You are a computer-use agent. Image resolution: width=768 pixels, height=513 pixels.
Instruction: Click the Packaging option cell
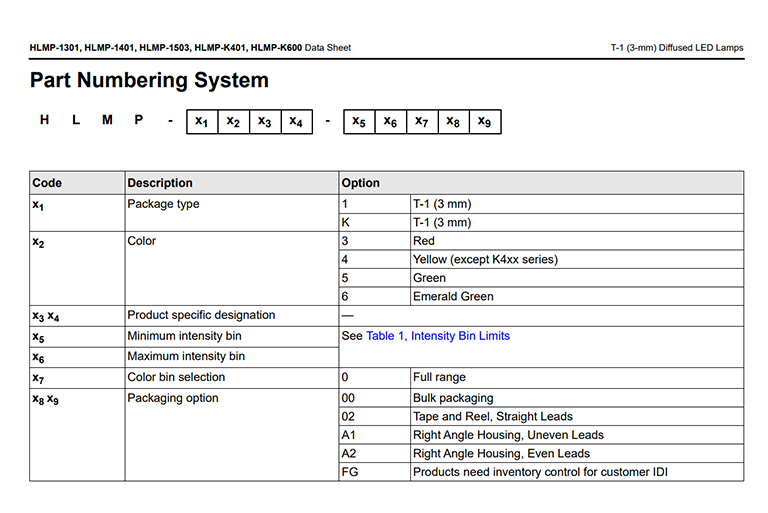click(232, 435)
